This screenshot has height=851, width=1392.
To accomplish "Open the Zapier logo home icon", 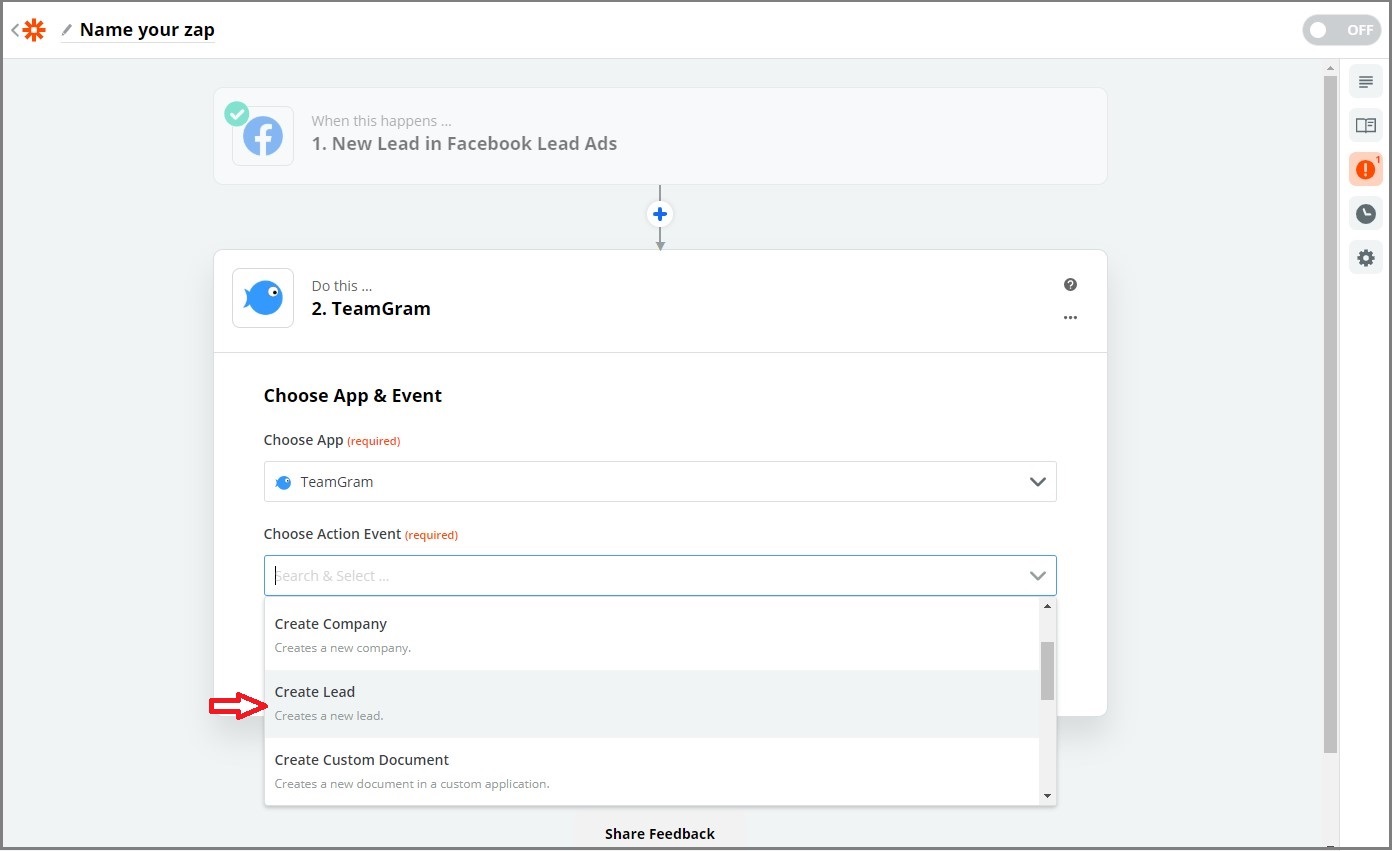I will 34,30.
